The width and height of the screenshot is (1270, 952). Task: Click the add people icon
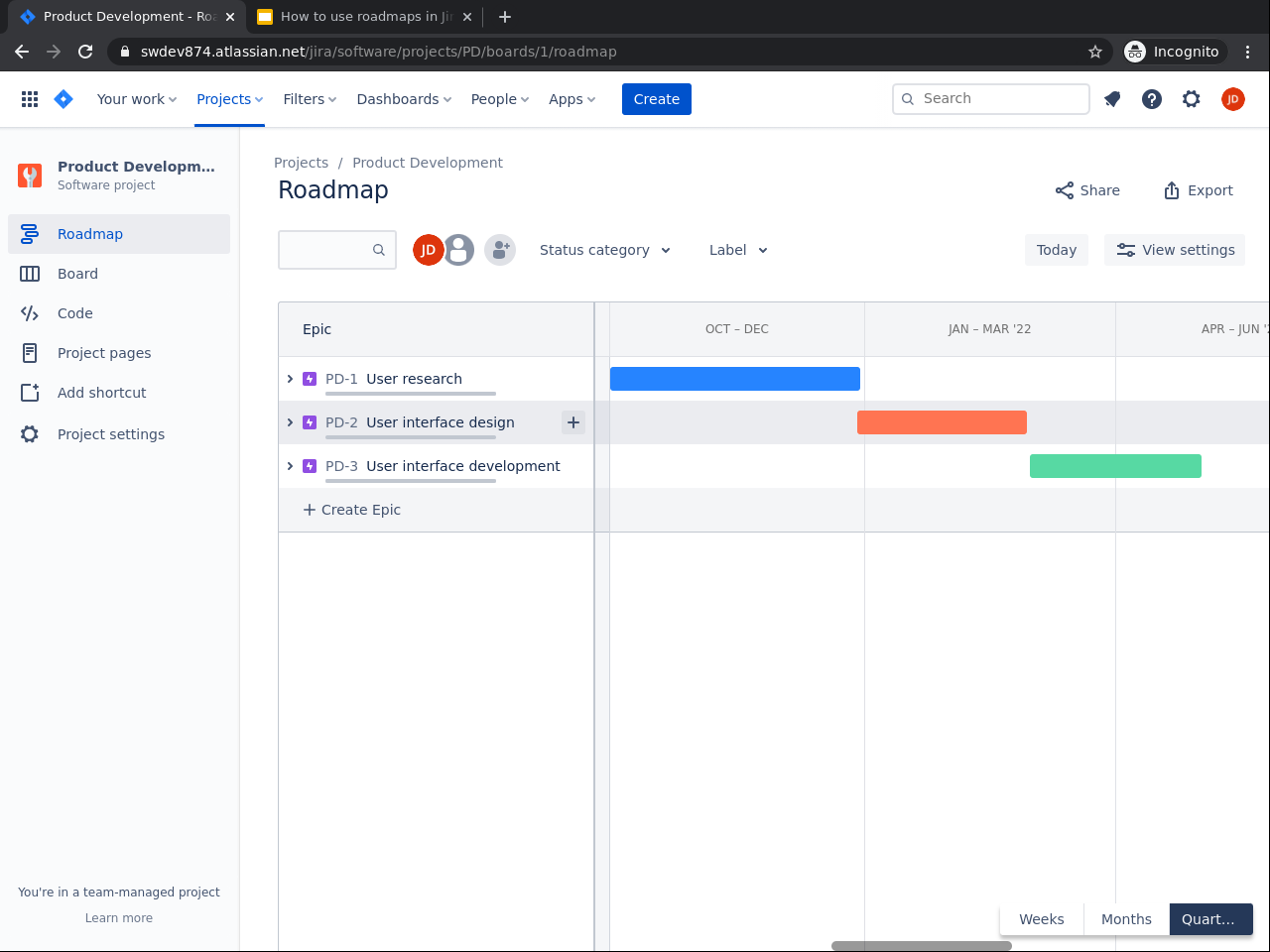point(500,250)
